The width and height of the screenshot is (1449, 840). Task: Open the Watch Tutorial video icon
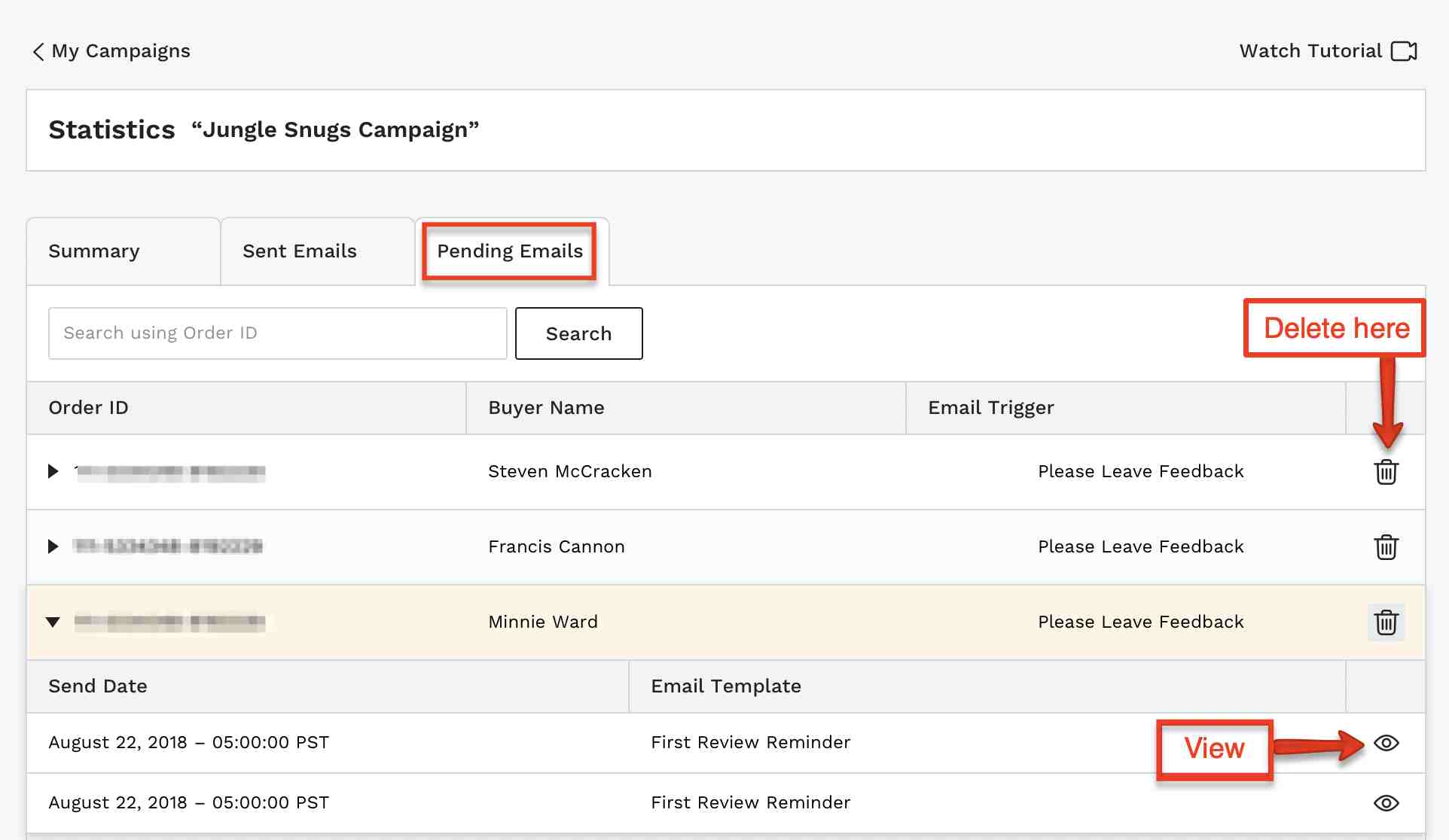[1404, 51]
